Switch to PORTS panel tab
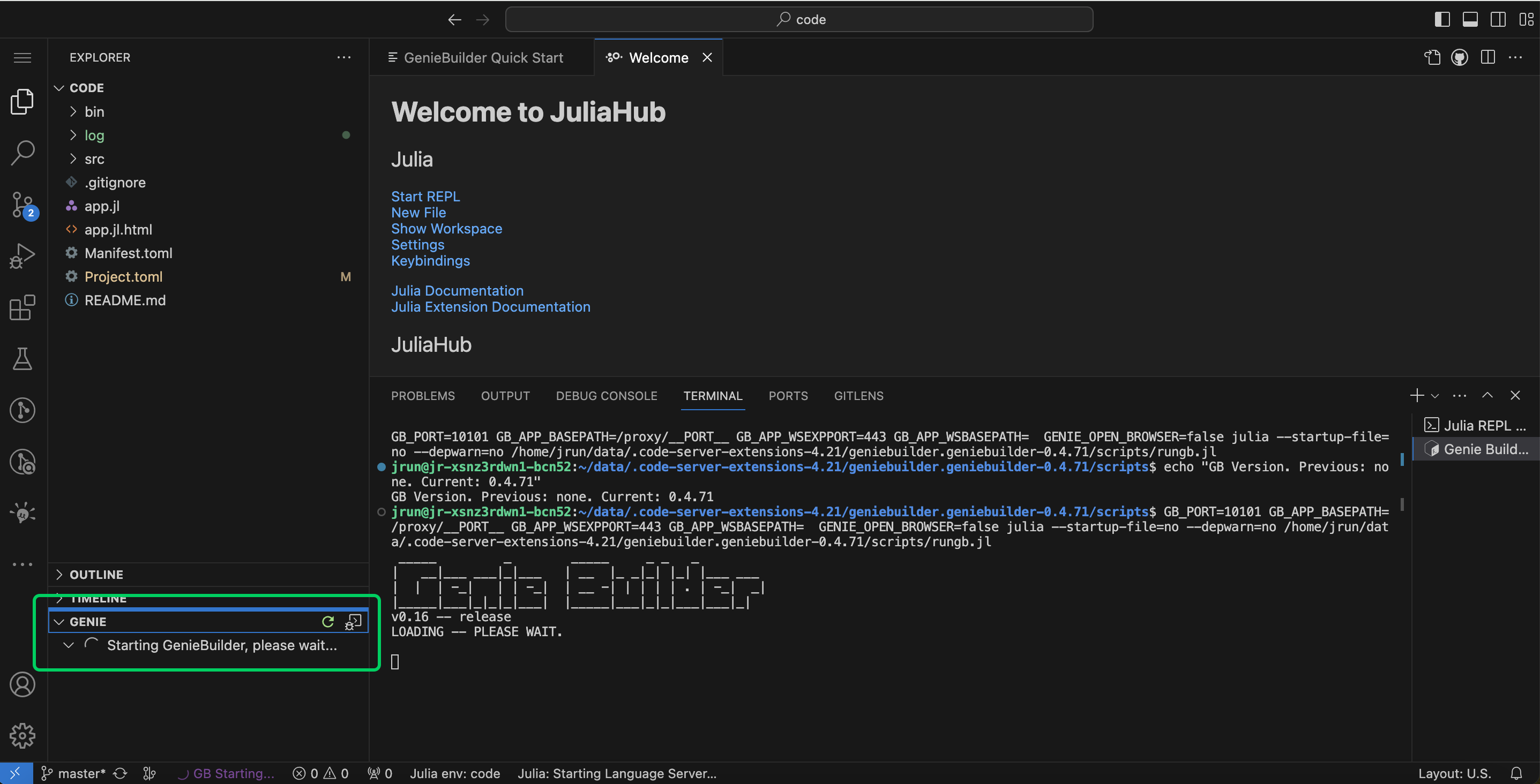1540x784 pixels. pos(788,396)
